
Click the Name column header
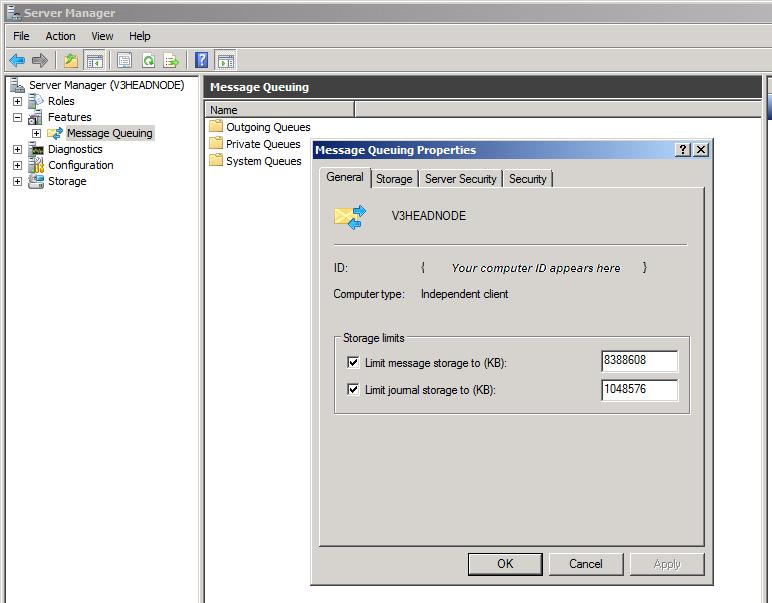click(279, 109)
